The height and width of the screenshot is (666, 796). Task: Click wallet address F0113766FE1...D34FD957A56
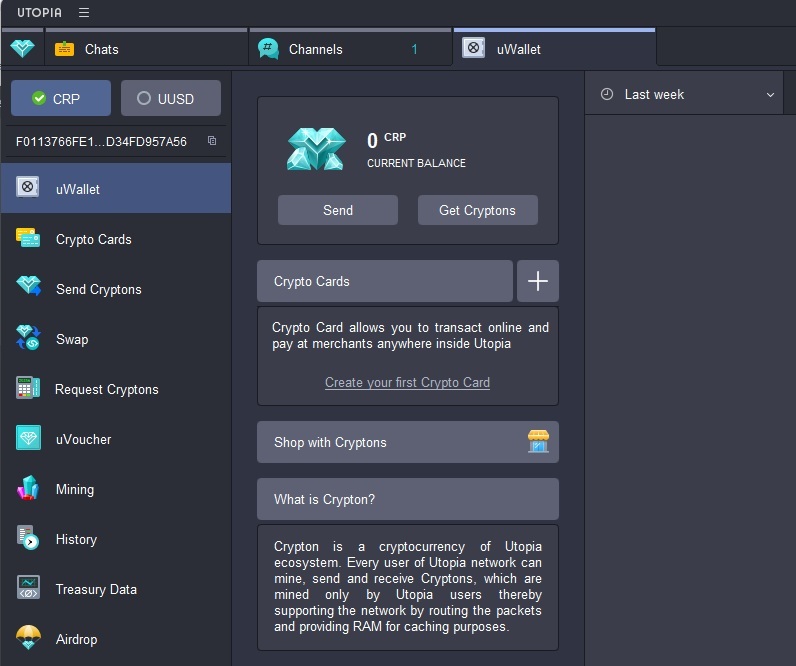click(x=101, y=141)
